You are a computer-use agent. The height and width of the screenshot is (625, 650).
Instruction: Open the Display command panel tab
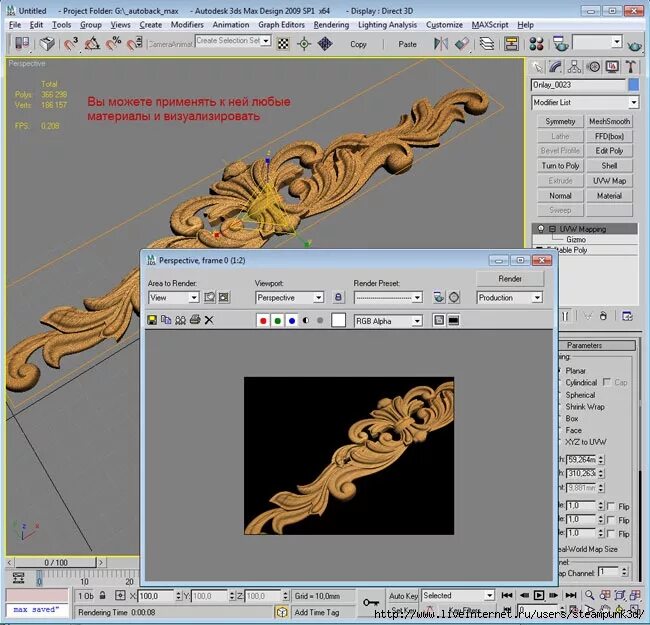coord(612,67)
